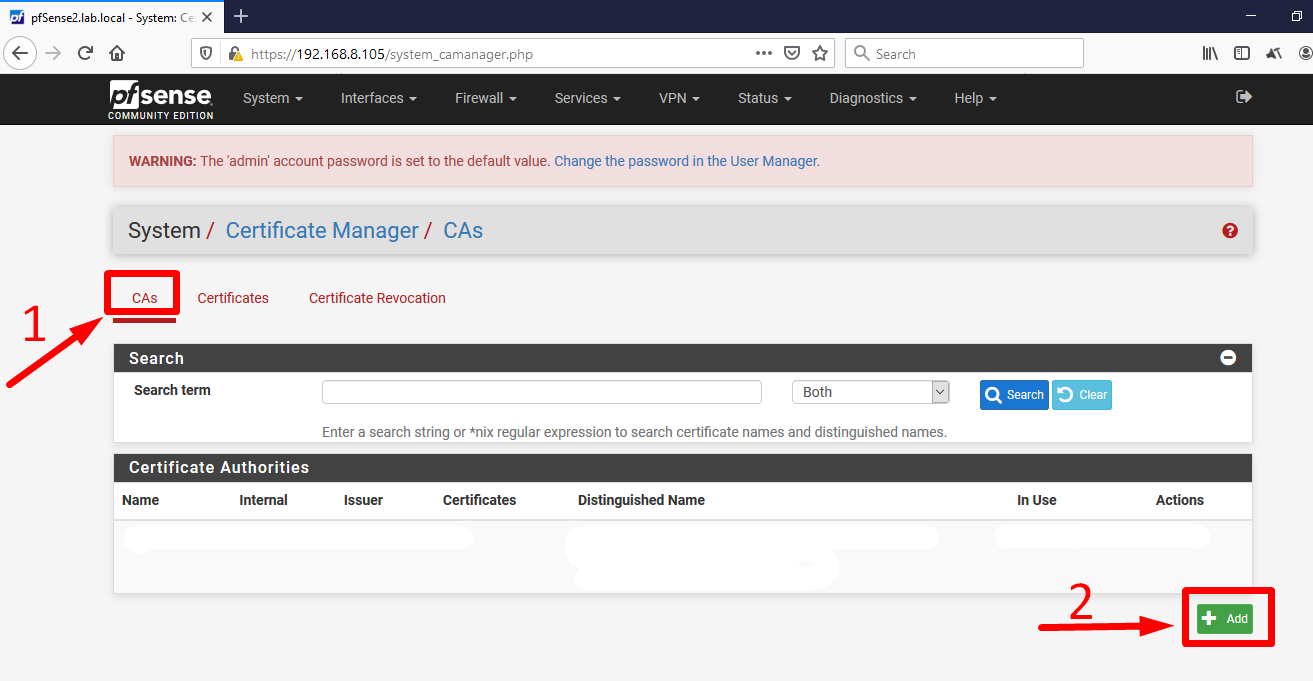Select the pfSense2.lab.local browser tab

pyautogui.click(x=110, y=16)
